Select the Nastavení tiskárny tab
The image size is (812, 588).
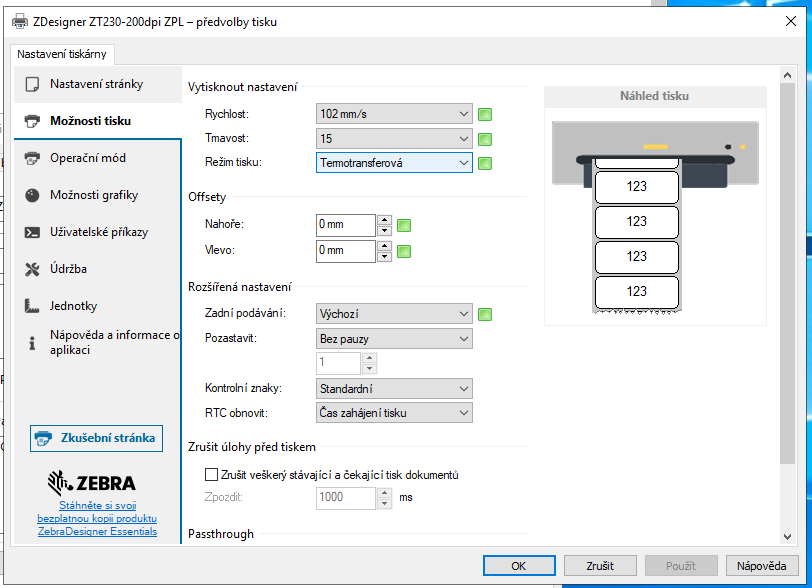coord(62,54)
